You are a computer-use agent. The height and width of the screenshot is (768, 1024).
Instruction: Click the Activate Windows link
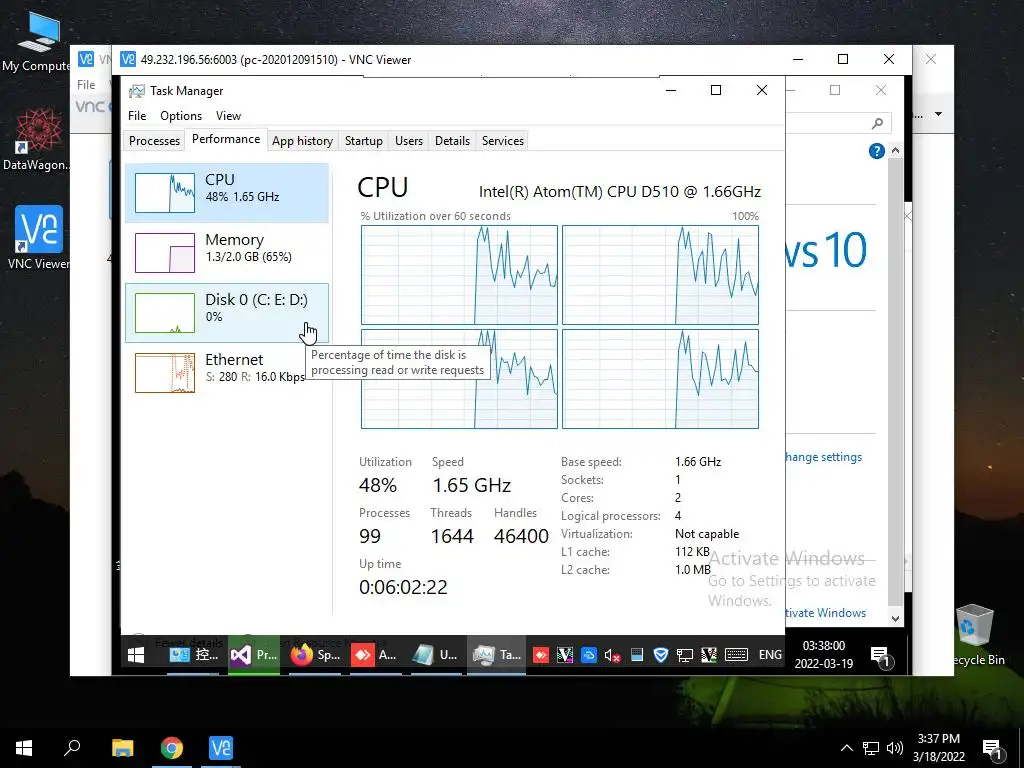(825, 613)
